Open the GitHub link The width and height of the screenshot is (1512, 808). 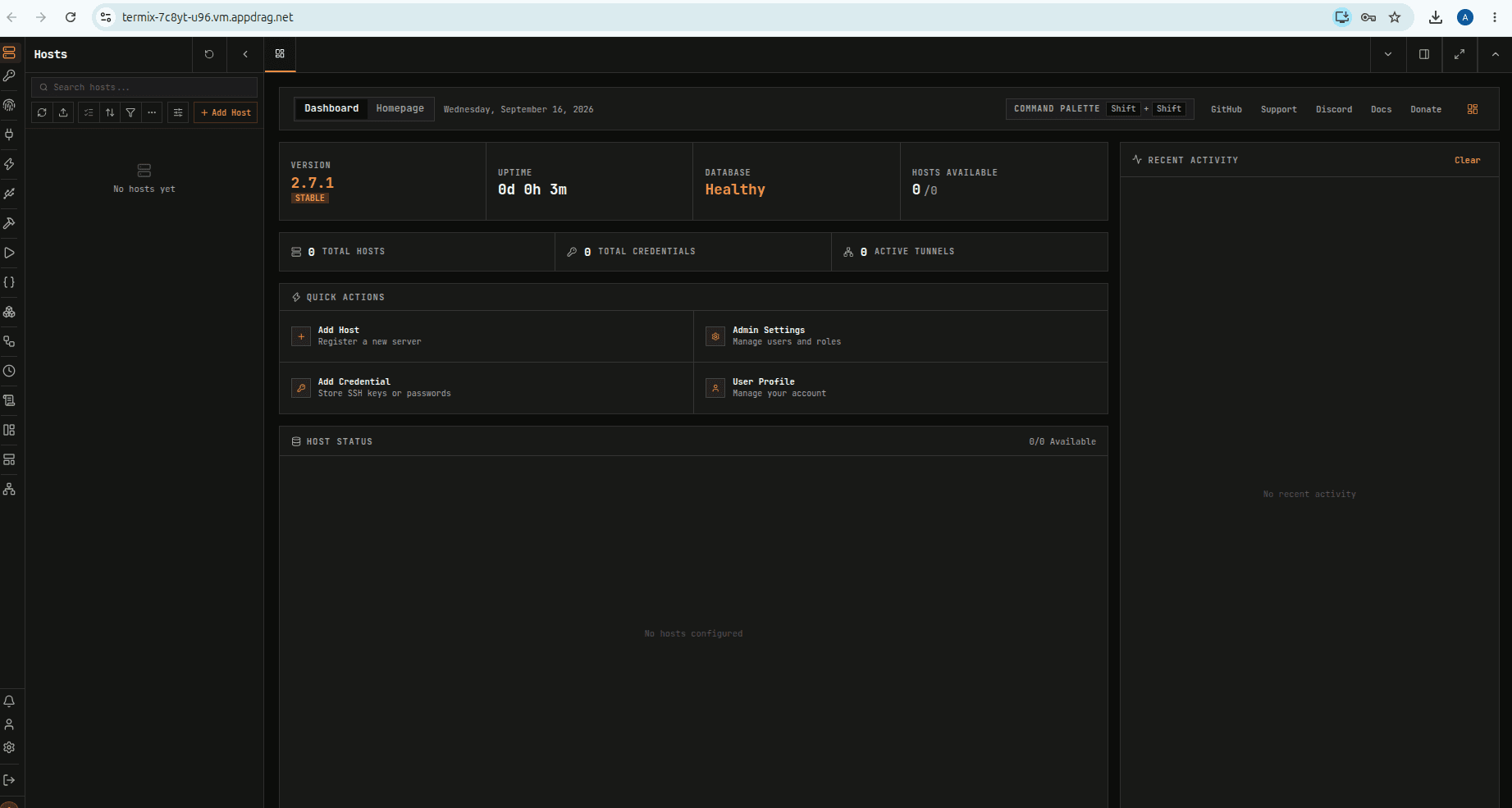[x=1227, y=109]
